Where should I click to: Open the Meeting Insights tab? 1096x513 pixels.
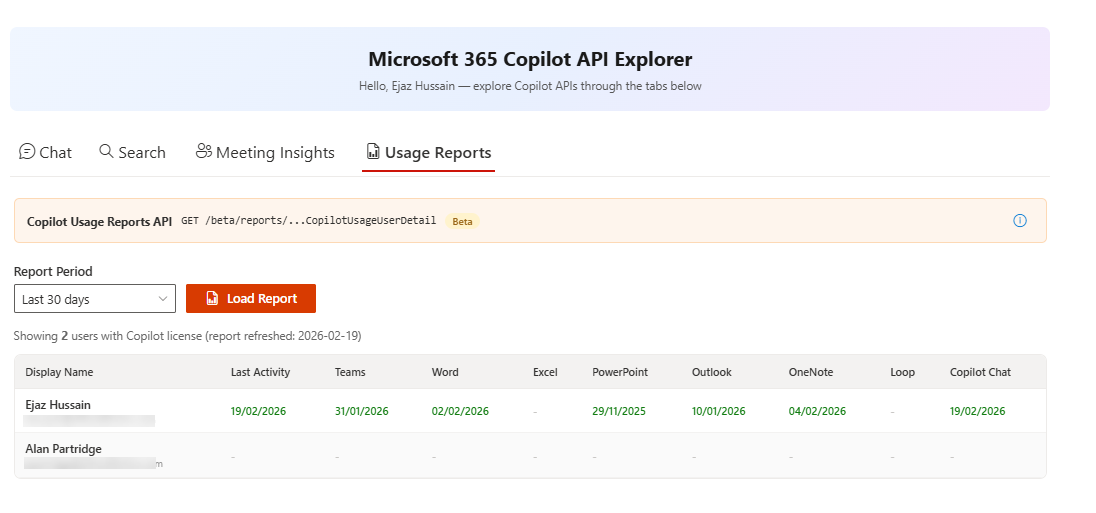pos(265,152)
